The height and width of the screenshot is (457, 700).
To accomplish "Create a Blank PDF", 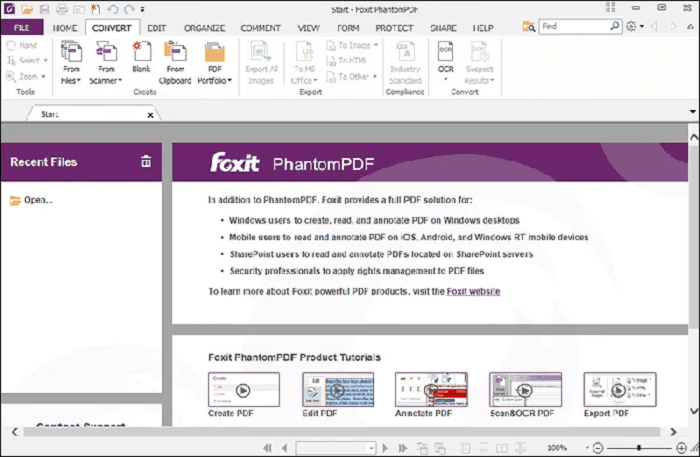I will tap(141, 57).
